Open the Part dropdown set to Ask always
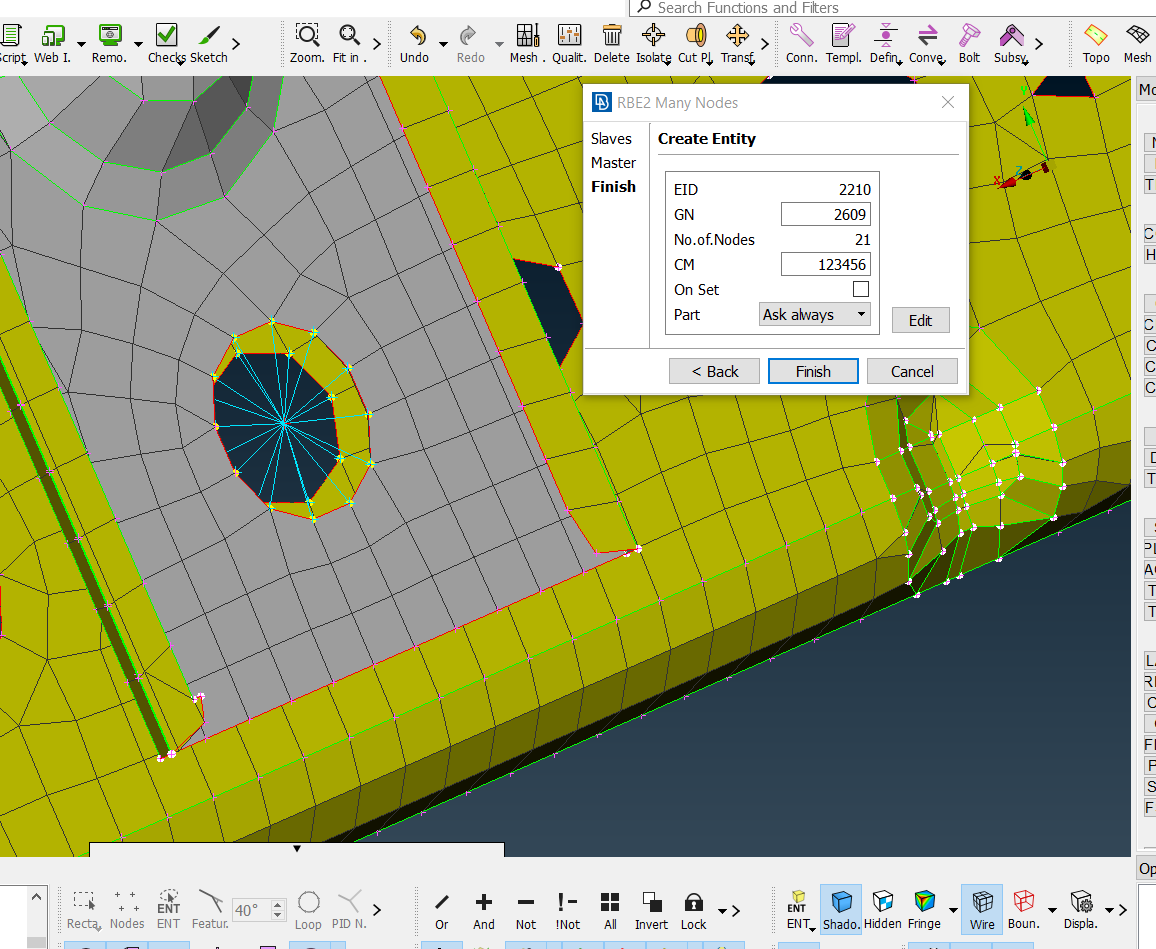 (x=814, y=314)
